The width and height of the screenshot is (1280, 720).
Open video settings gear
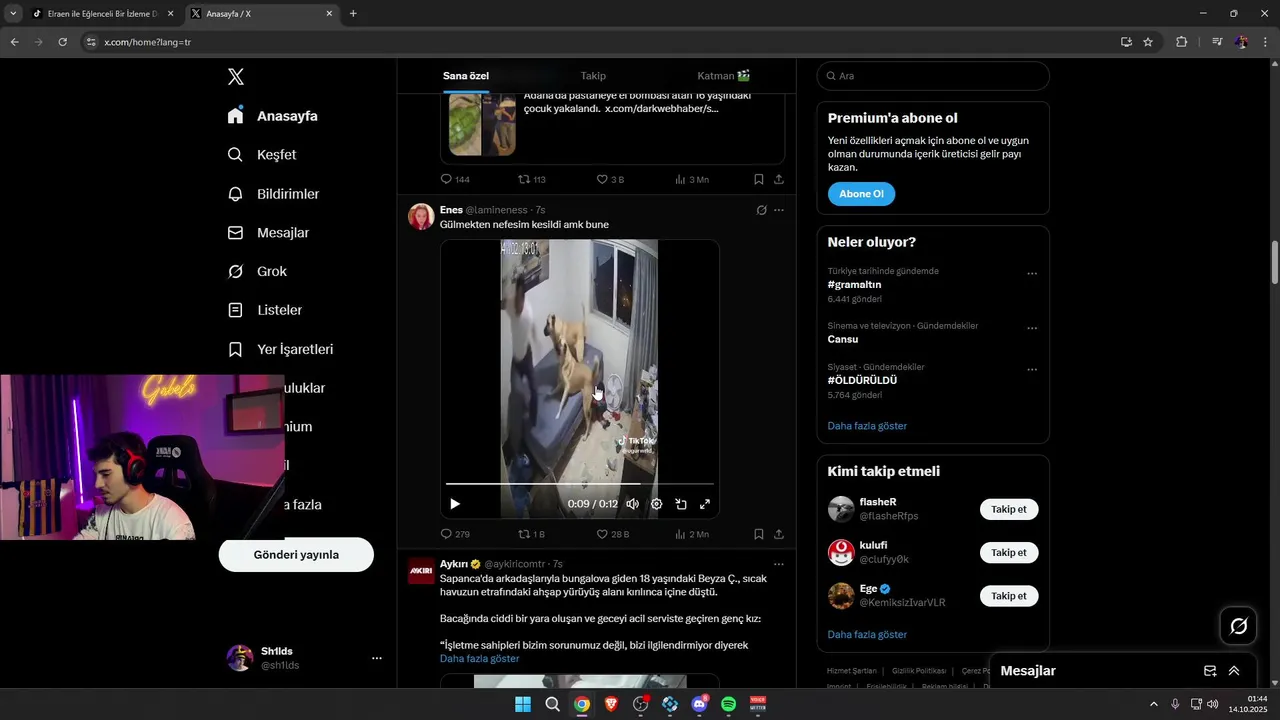[x=657, y=504]
